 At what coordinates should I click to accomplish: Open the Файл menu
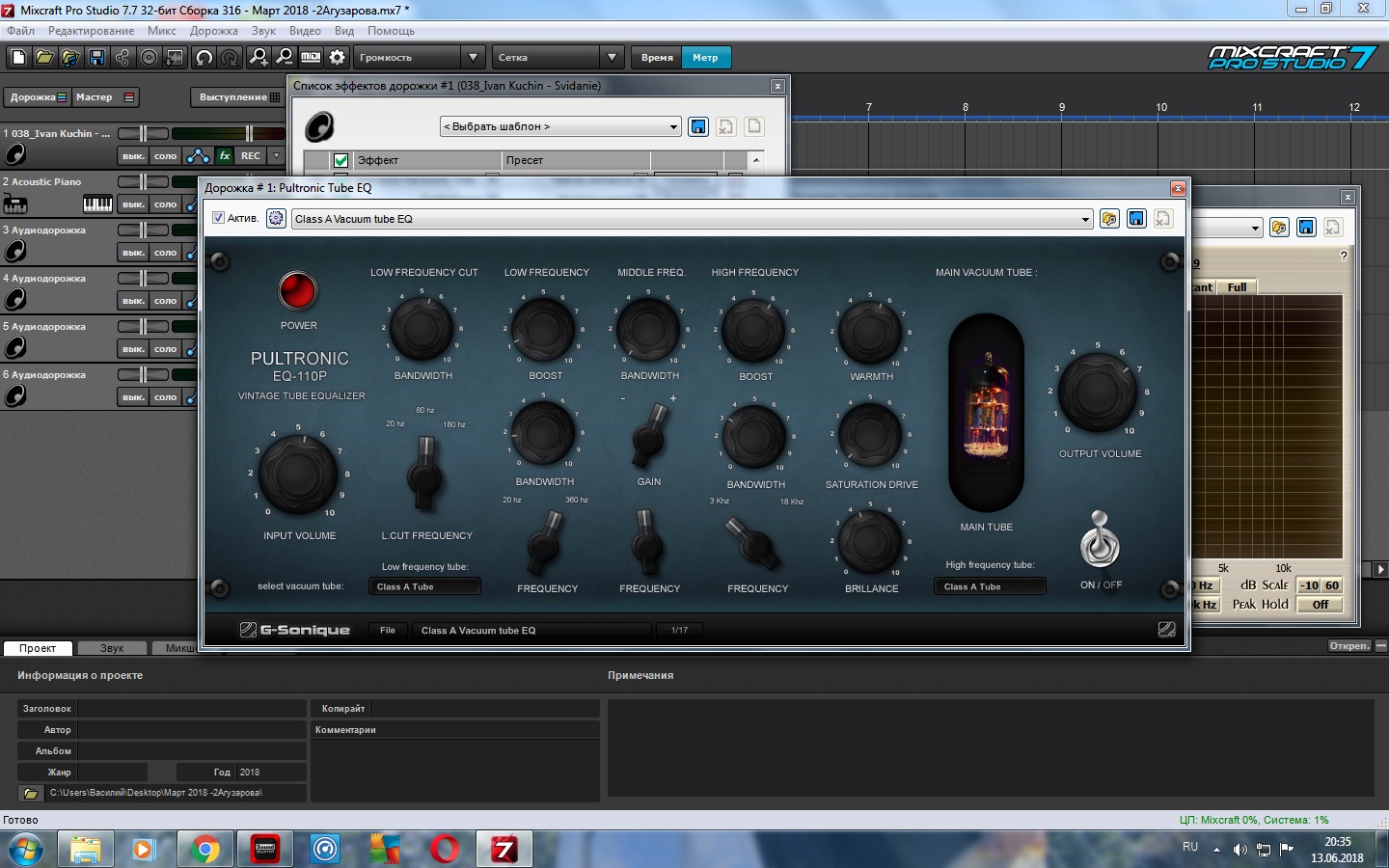20,31
